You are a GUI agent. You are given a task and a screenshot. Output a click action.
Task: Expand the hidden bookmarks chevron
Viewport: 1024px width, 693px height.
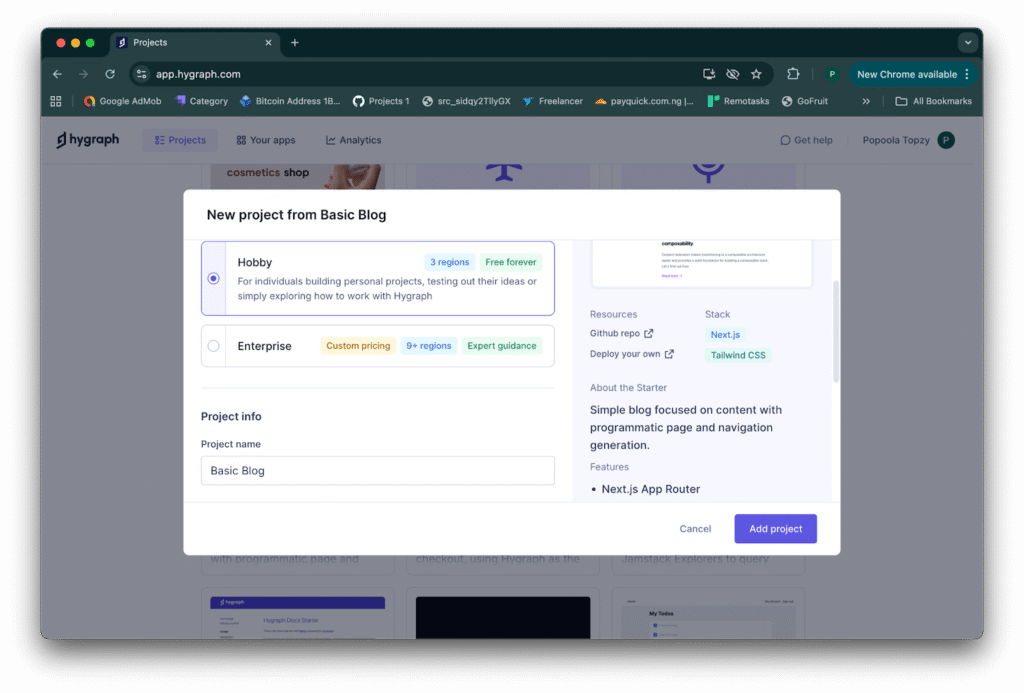[866, 101]
